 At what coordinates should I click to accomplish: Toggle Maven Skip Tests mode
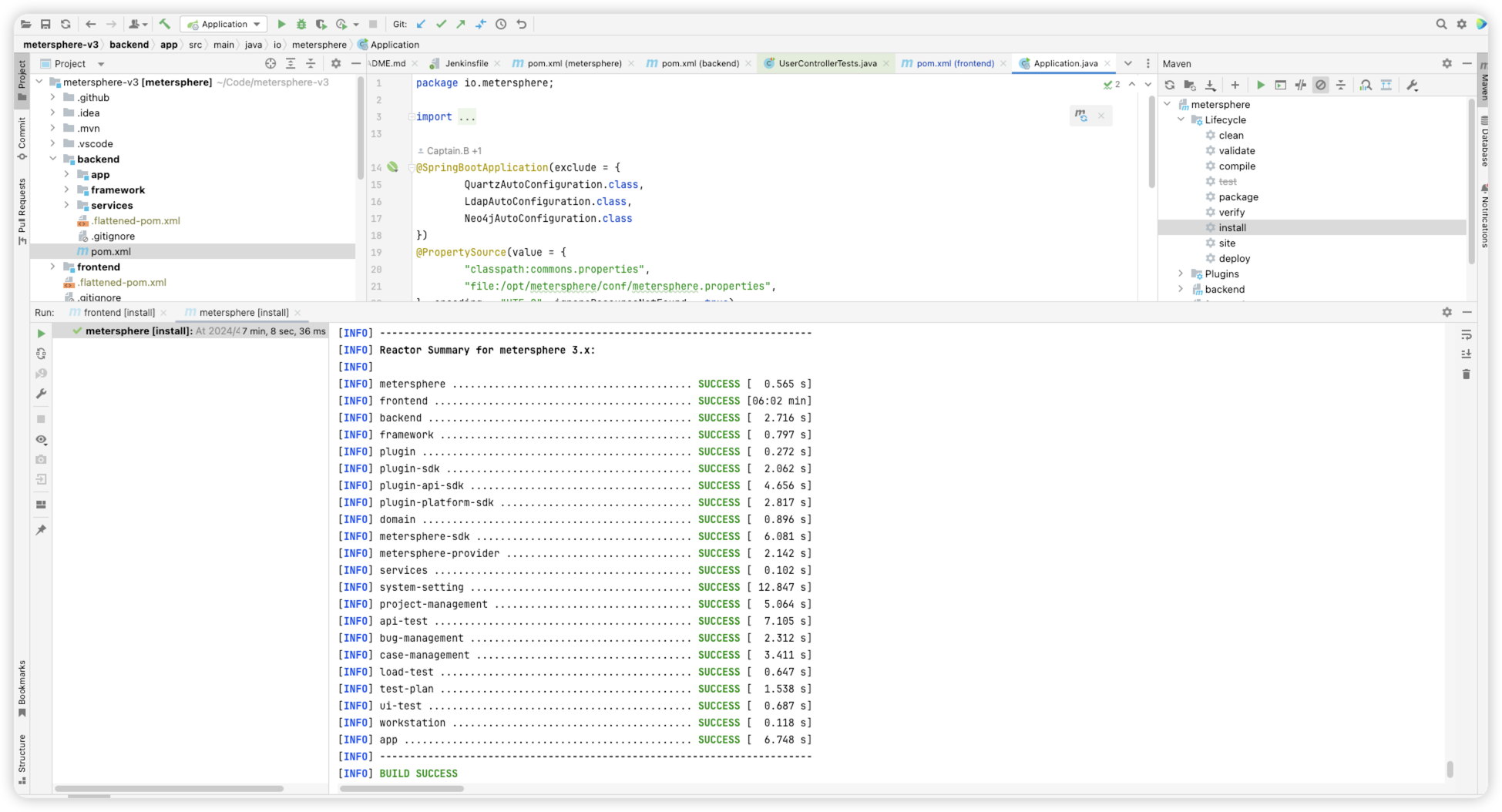[1321, 85]
